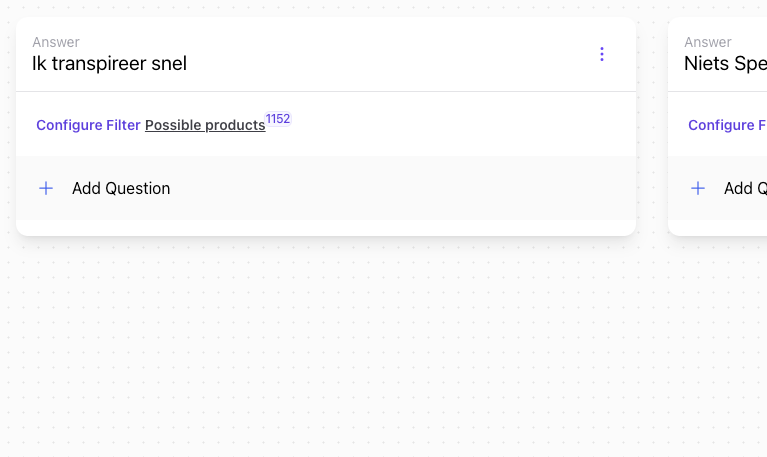Click the Answer label on the right card
The height and width of the screenshot is (457, 767).
708,42
